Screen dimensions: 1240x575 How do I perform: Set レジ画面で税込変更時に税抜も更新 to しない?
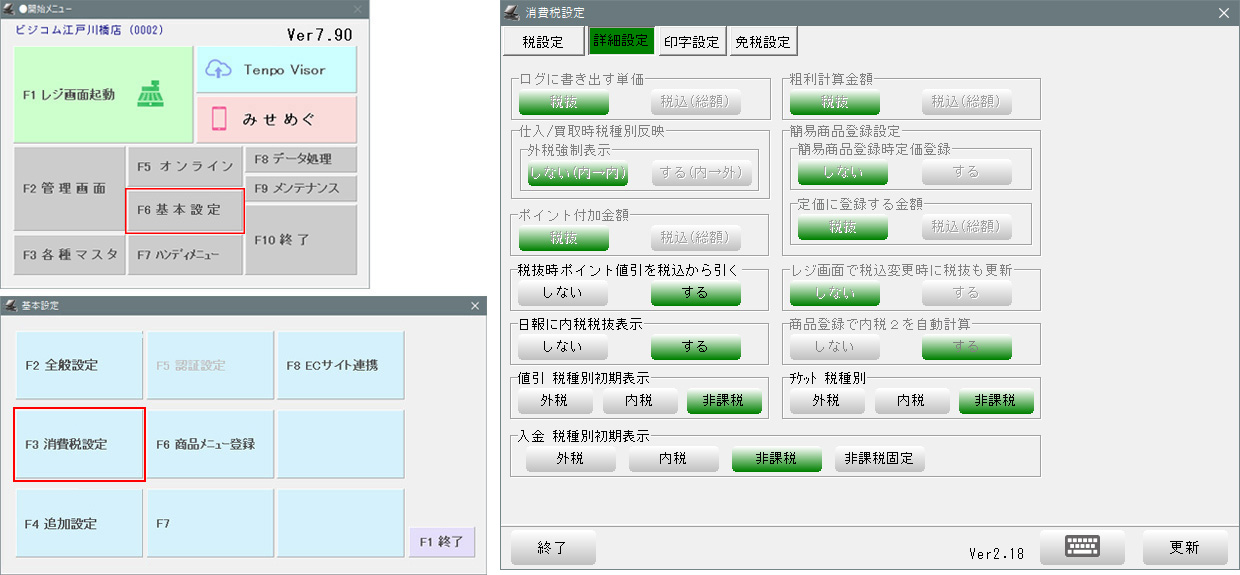835,293
